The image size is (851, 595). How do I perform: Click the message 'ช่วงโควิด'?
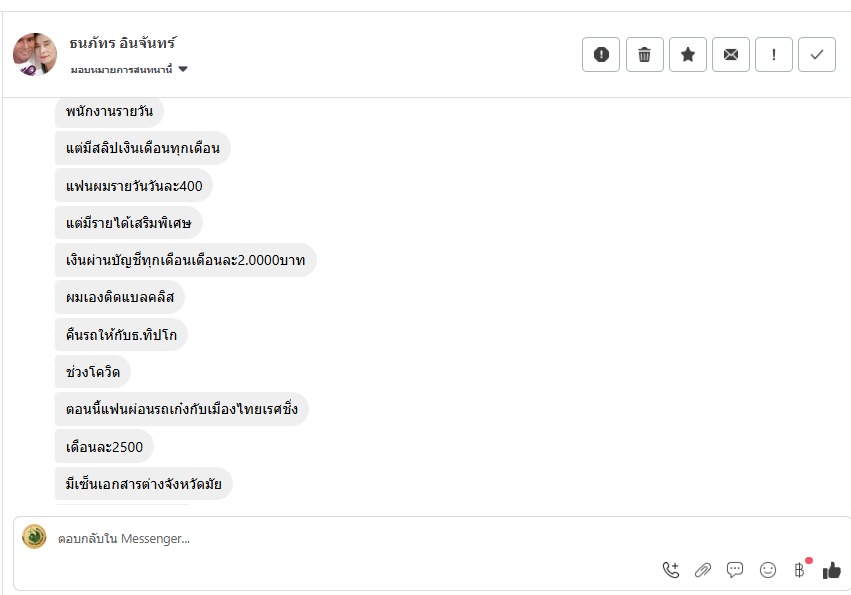click(x=93, y=371)
